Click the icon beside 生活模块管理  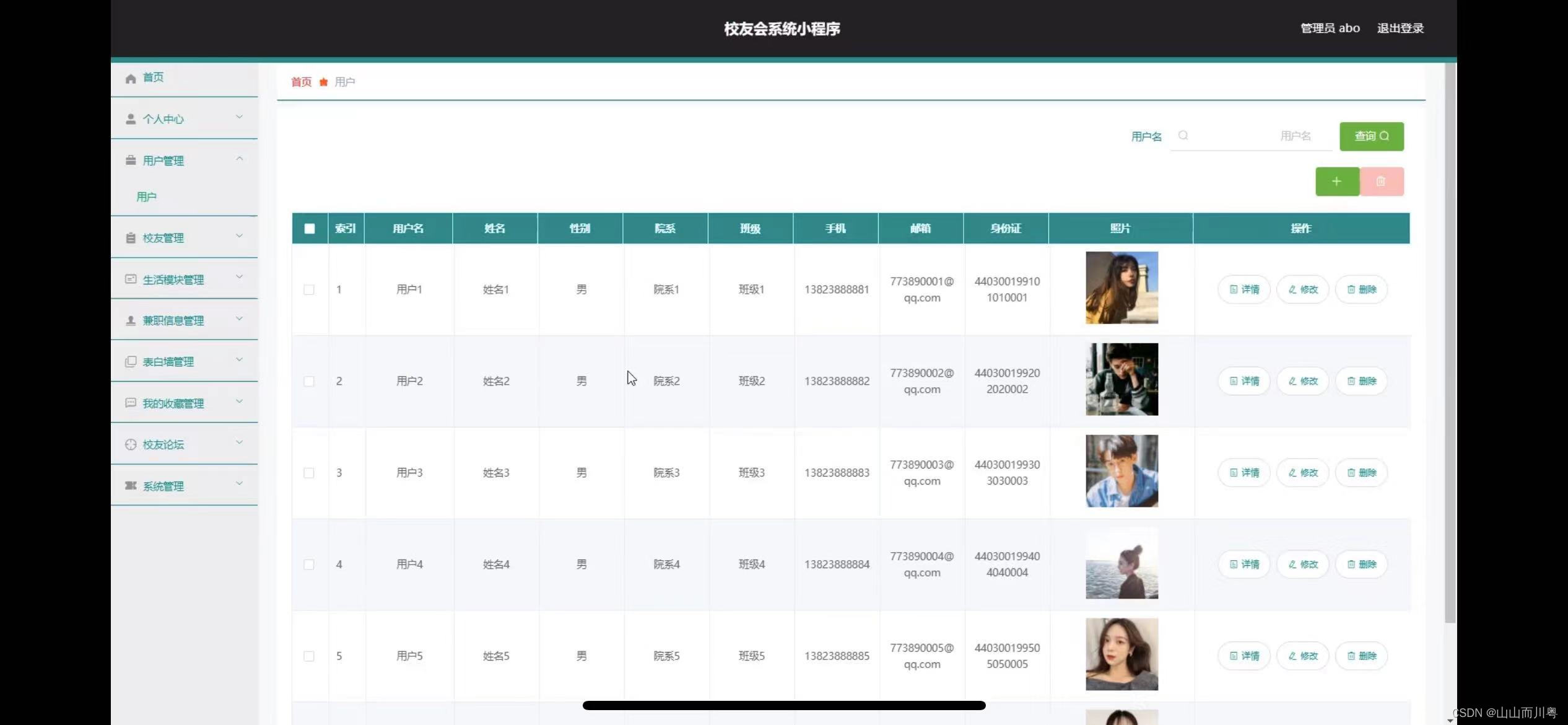point(131,279)
